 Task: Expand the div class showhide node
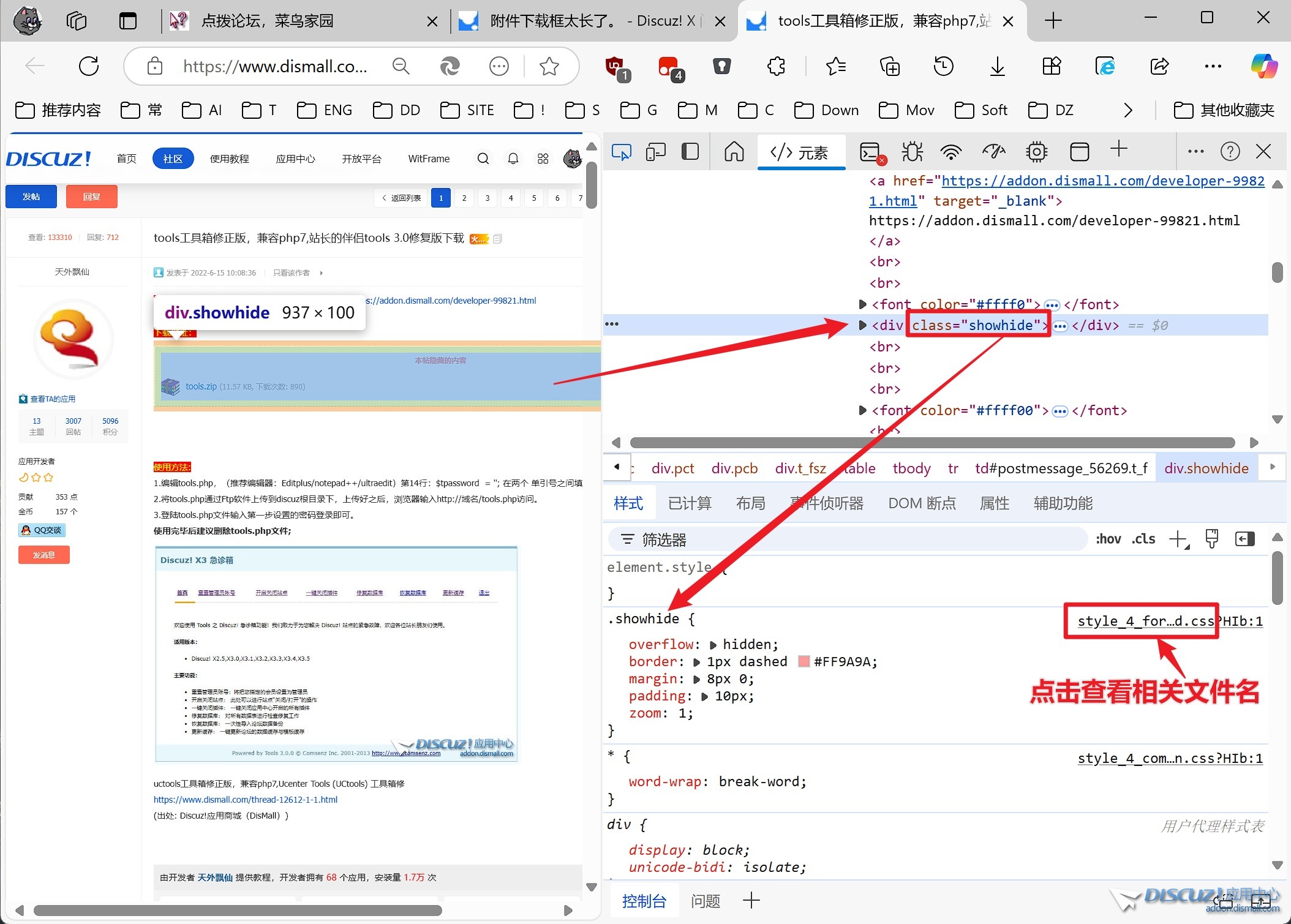tap(863, 325)
